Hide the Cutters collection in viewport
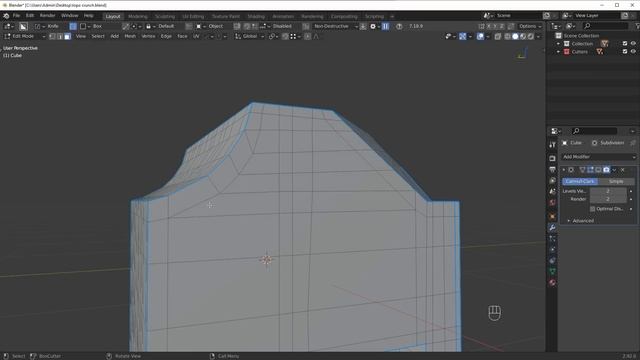 [x=633, y=52]
